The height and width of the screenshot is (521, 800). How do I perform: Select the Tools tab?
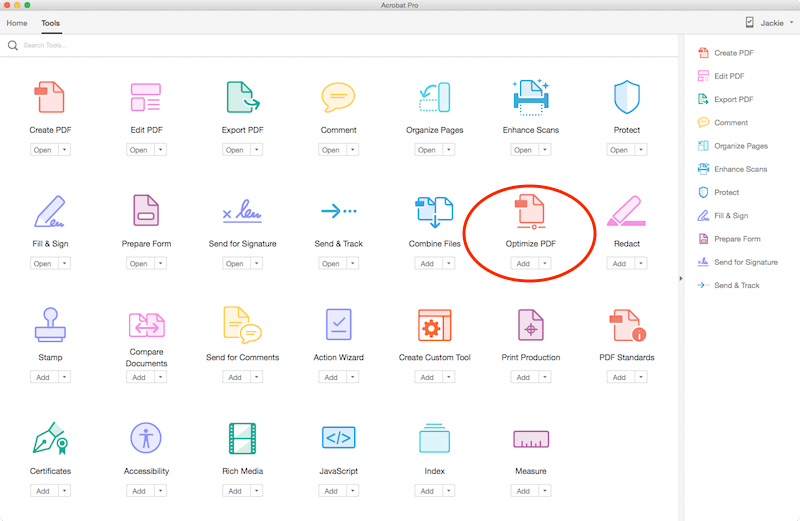[x=51, y=22]
